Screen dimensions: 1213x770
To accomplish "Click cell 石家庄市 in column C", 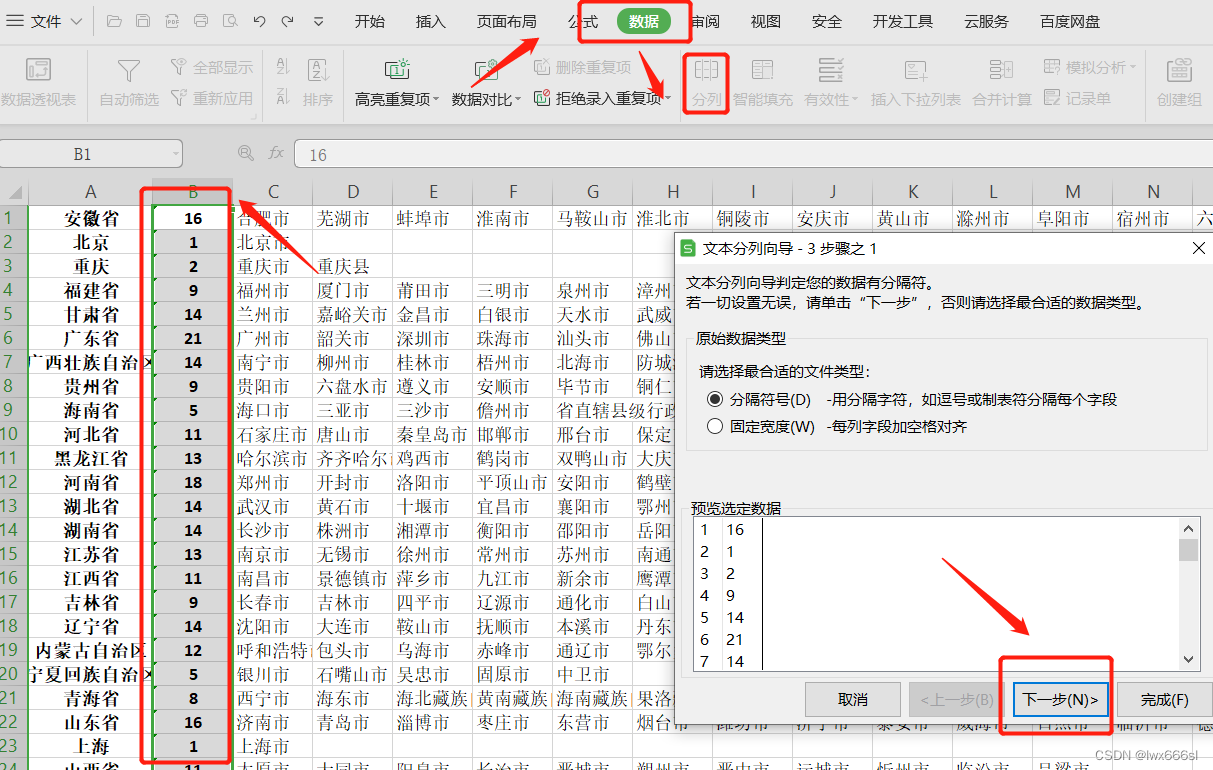I will click(273, 434).
